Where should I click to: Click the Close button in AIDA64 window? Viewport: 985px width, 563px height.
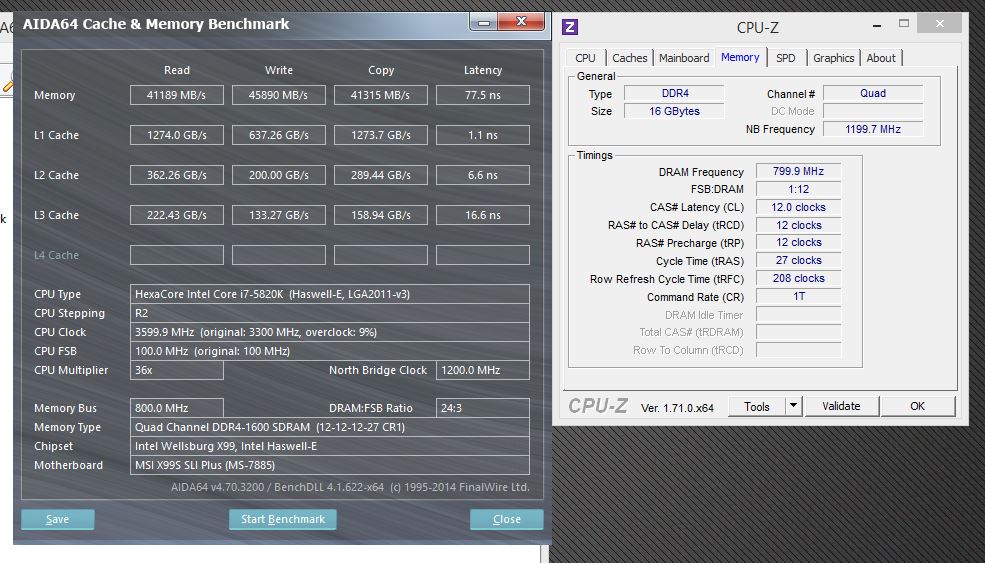[x=506, y=519]
